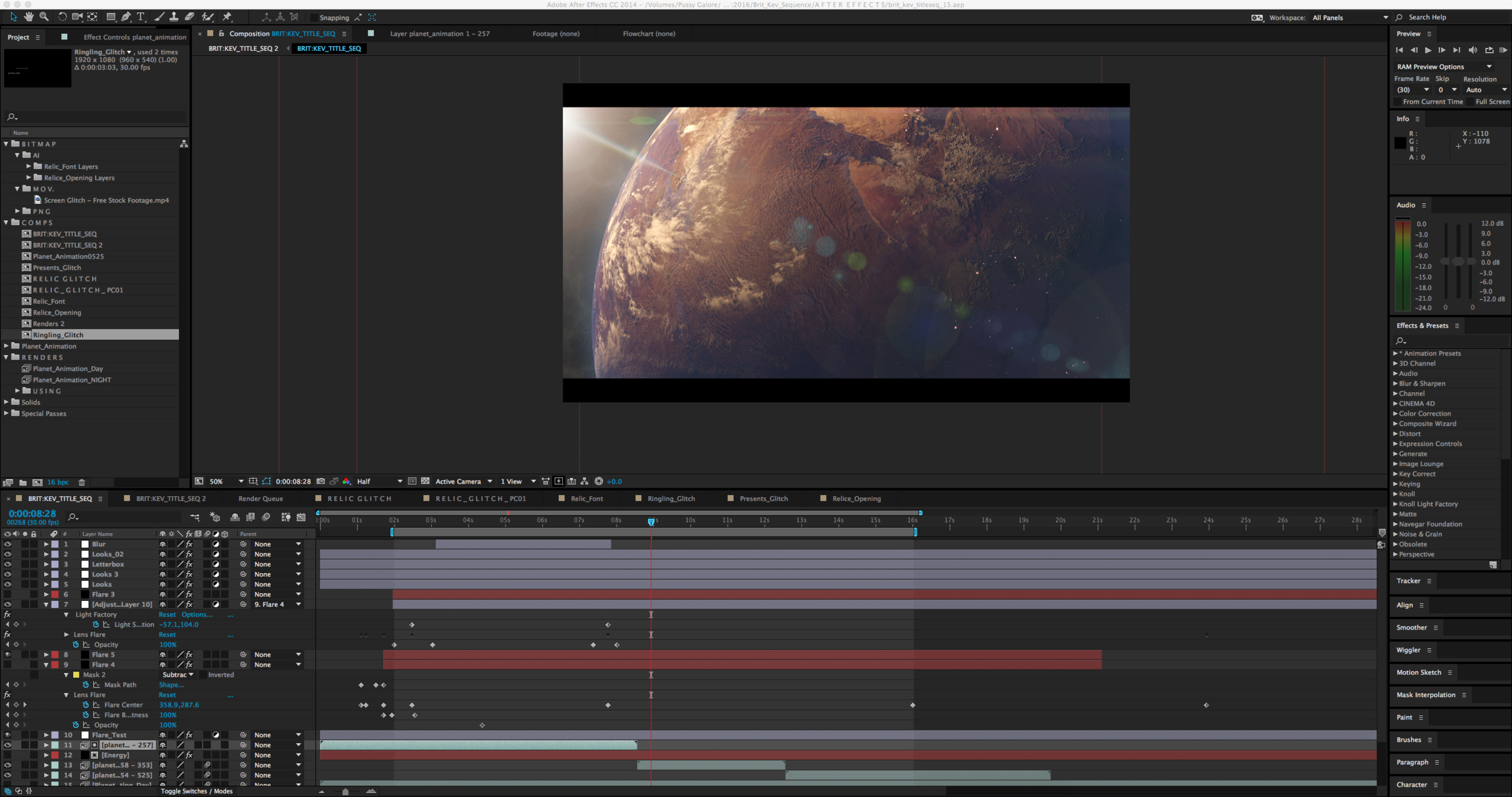Select the Horizontal Type tool
The image size is (1512, 797).
(141, 17)
